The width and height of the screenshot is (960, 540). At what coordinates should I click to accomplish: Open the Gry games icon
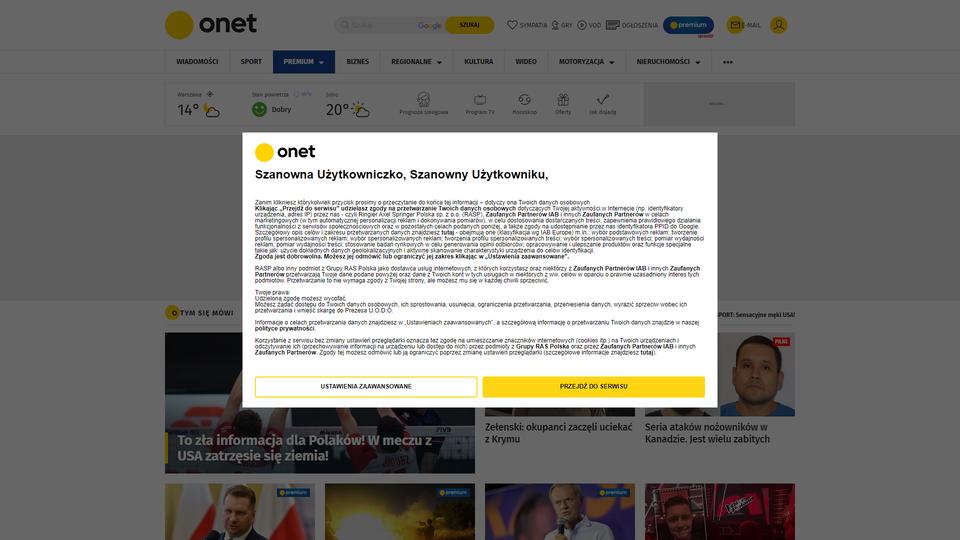coord(555,25)
